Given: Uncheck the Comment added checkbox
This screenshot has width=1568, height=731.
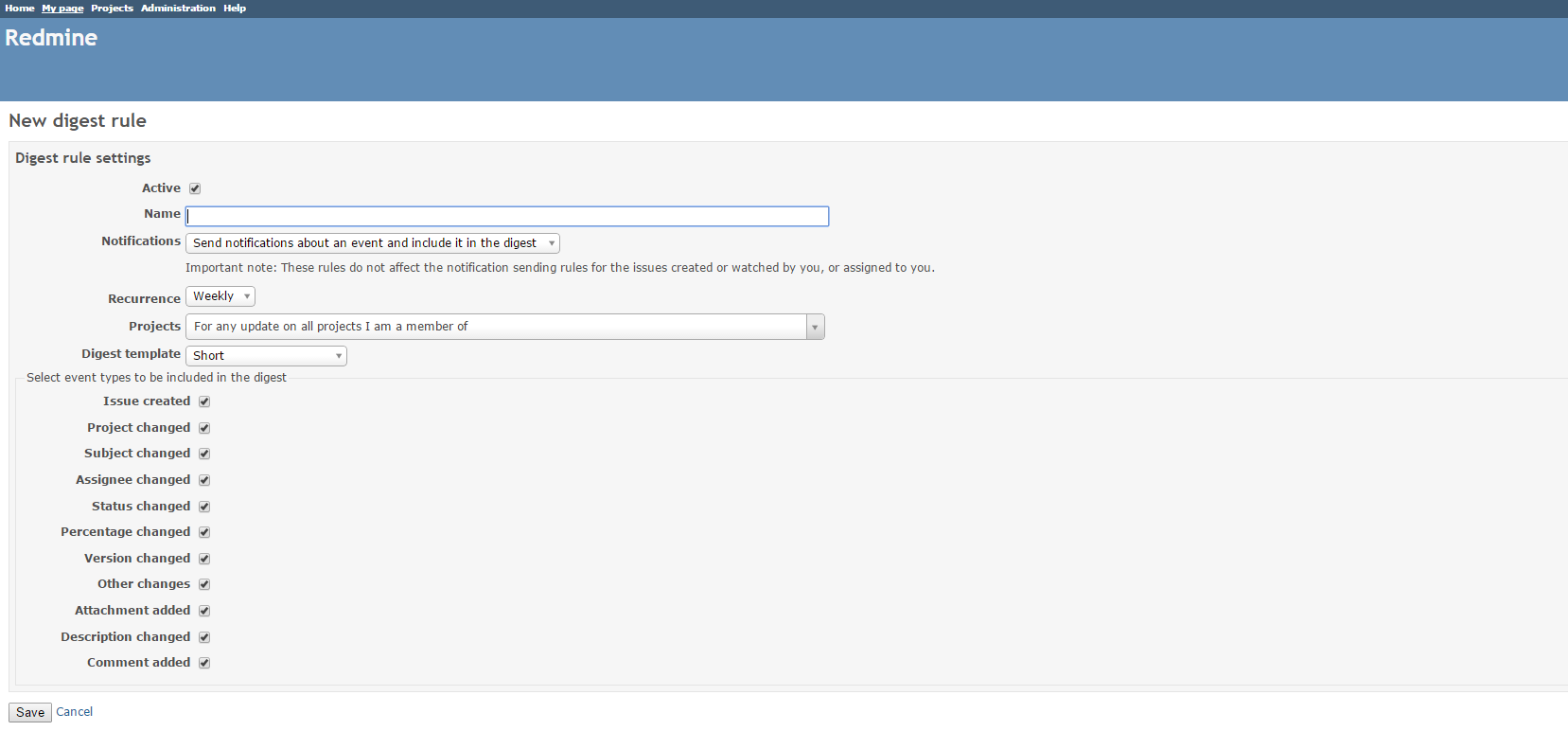Looking at the screenshot, I should point(204,663).
